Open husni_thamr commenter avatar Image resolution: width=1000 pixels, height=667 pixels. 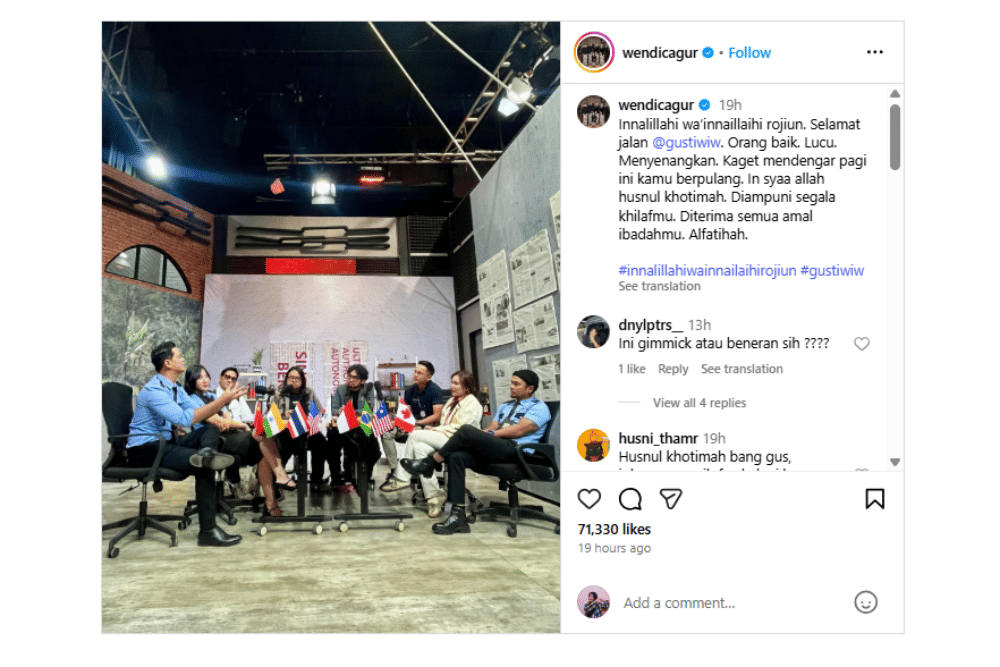593,445
